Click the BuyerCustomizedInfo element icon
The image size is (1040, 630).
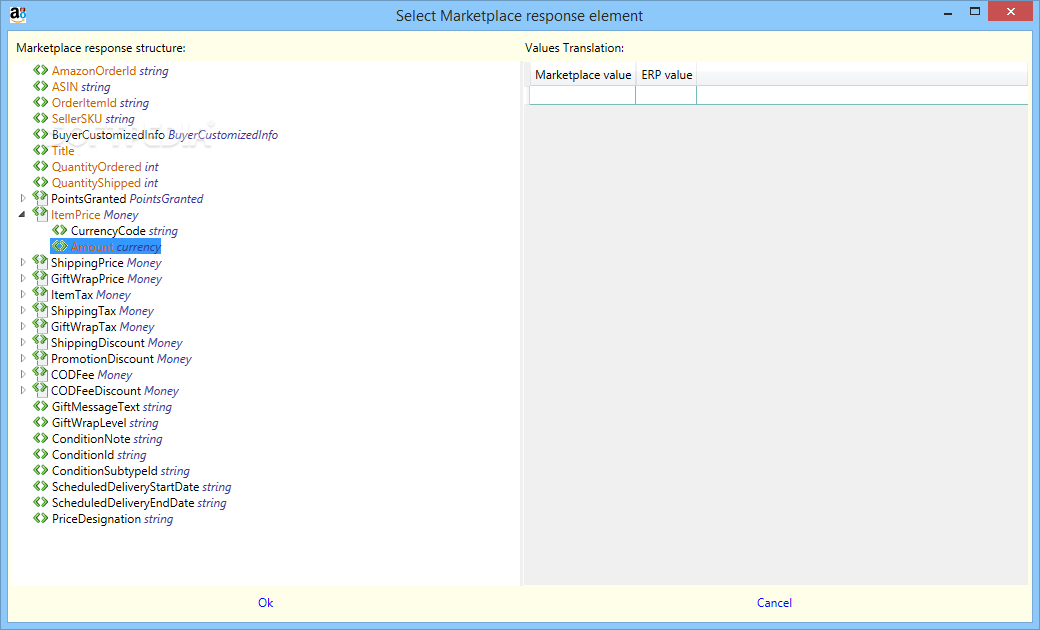pos(40,134)
